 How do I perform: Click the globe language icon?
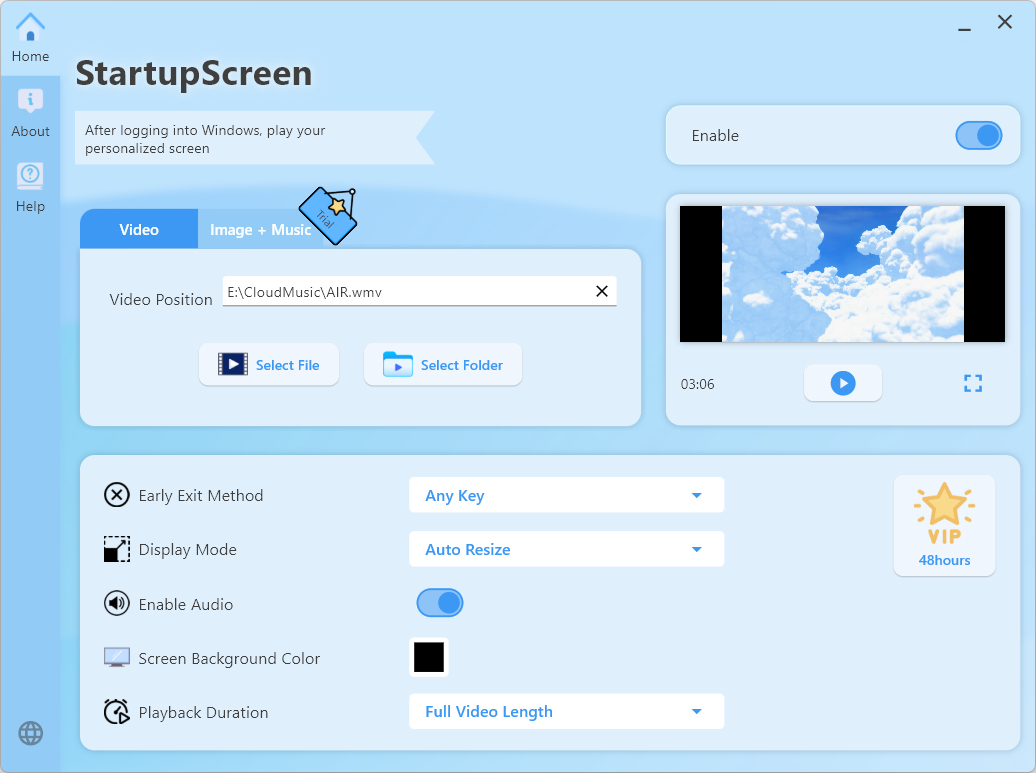click(31, 733)
